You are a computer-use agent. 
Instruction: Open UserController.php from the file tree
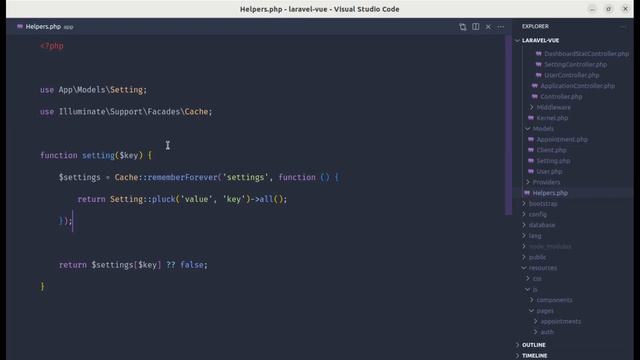571,75
